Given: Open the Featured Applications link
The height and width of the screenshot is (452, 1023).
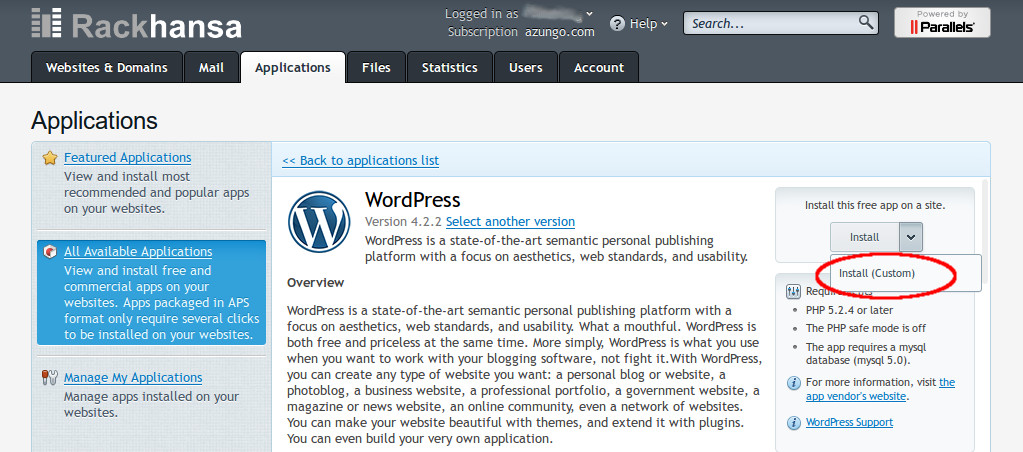Looking at the screenshot, I should (127, 158).
